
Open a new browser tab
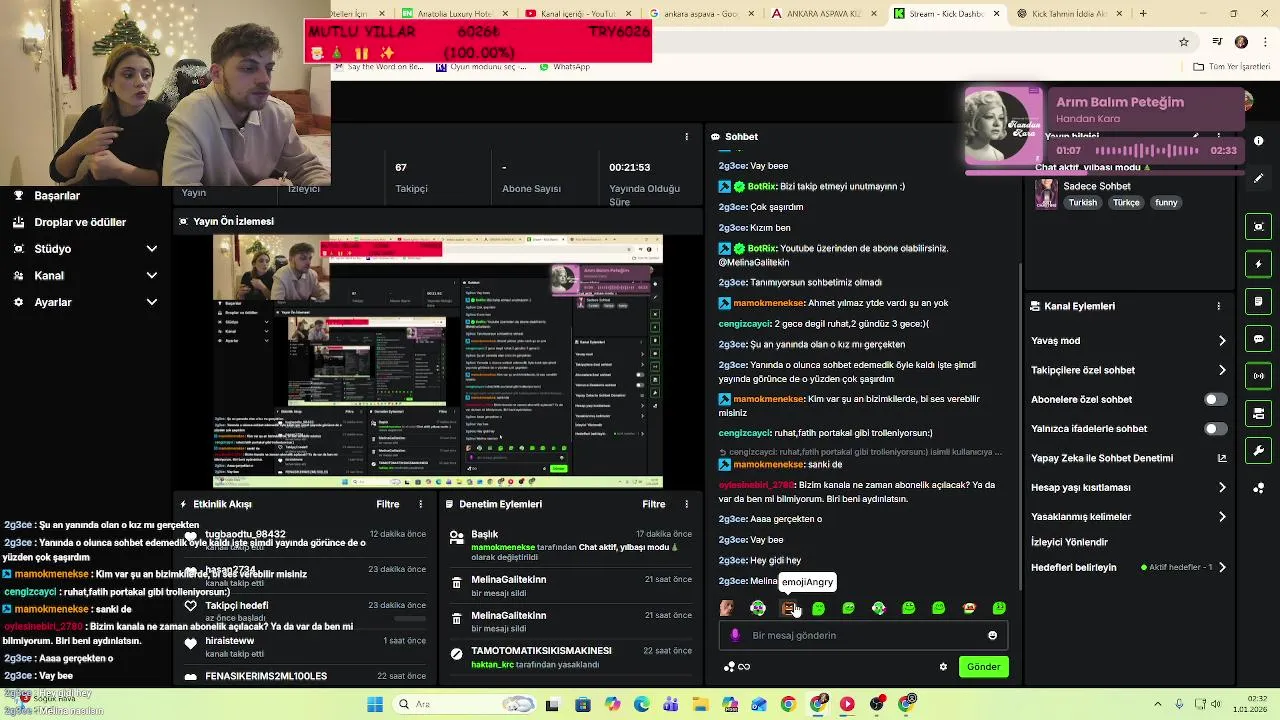point(1143,14)
